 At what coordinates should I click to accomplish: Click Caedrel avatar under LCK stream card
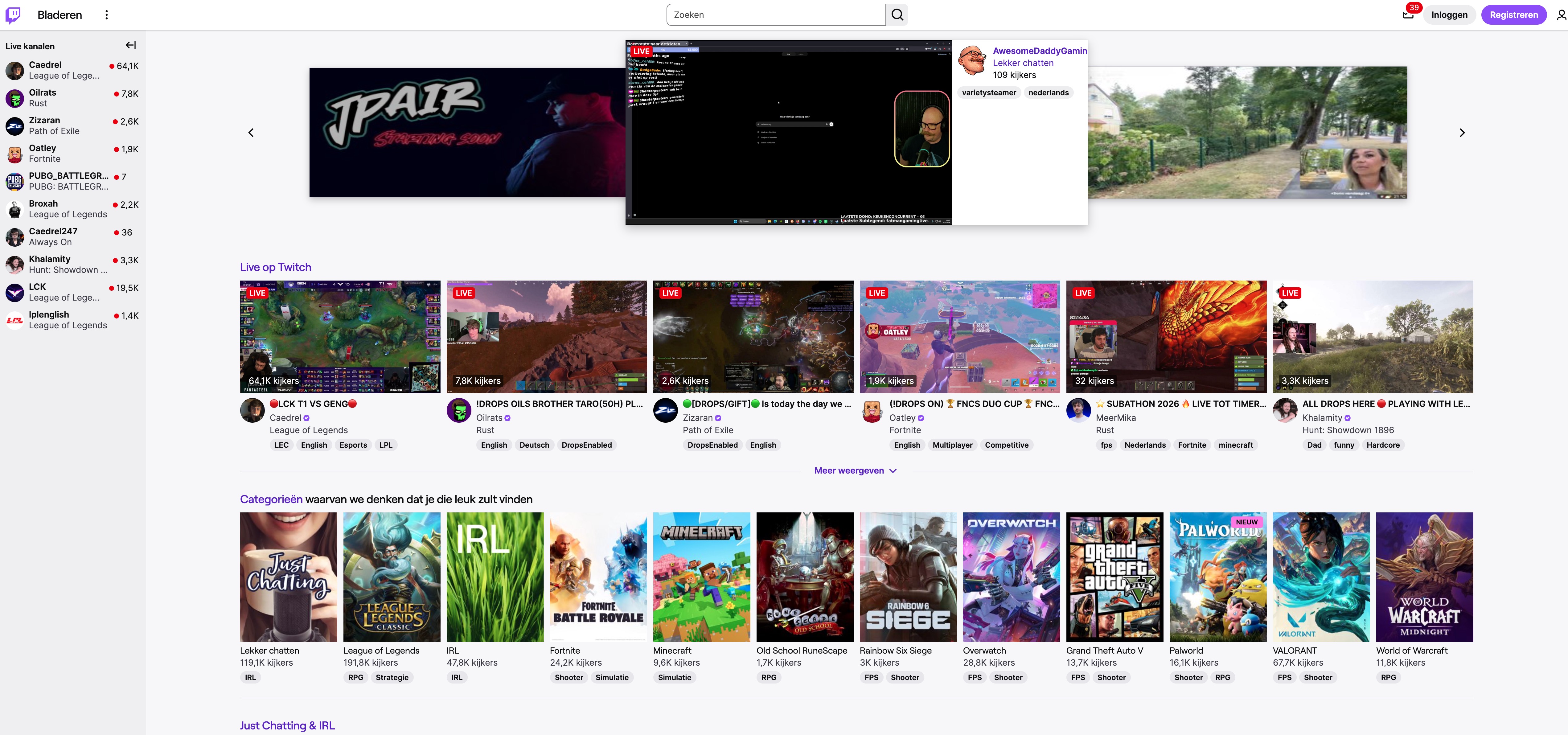(252, 410)
